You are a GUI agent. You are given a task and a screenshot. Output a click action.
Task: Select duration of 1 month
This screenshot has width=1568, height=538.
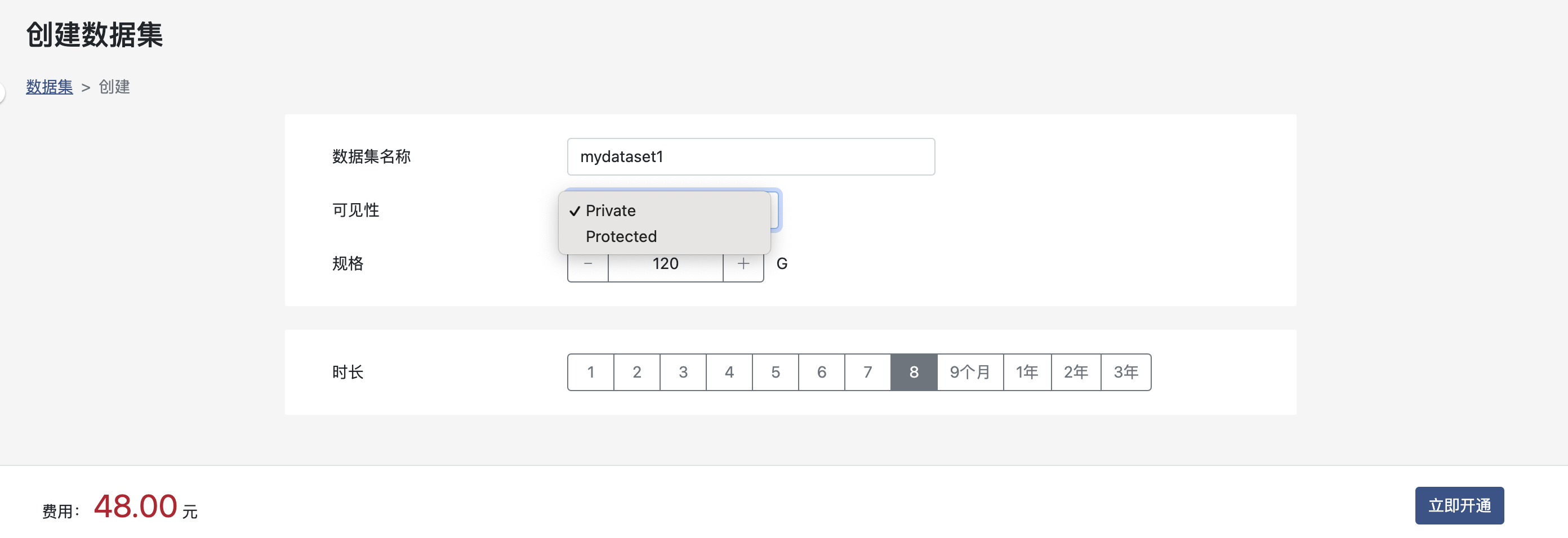pos(590,372)
